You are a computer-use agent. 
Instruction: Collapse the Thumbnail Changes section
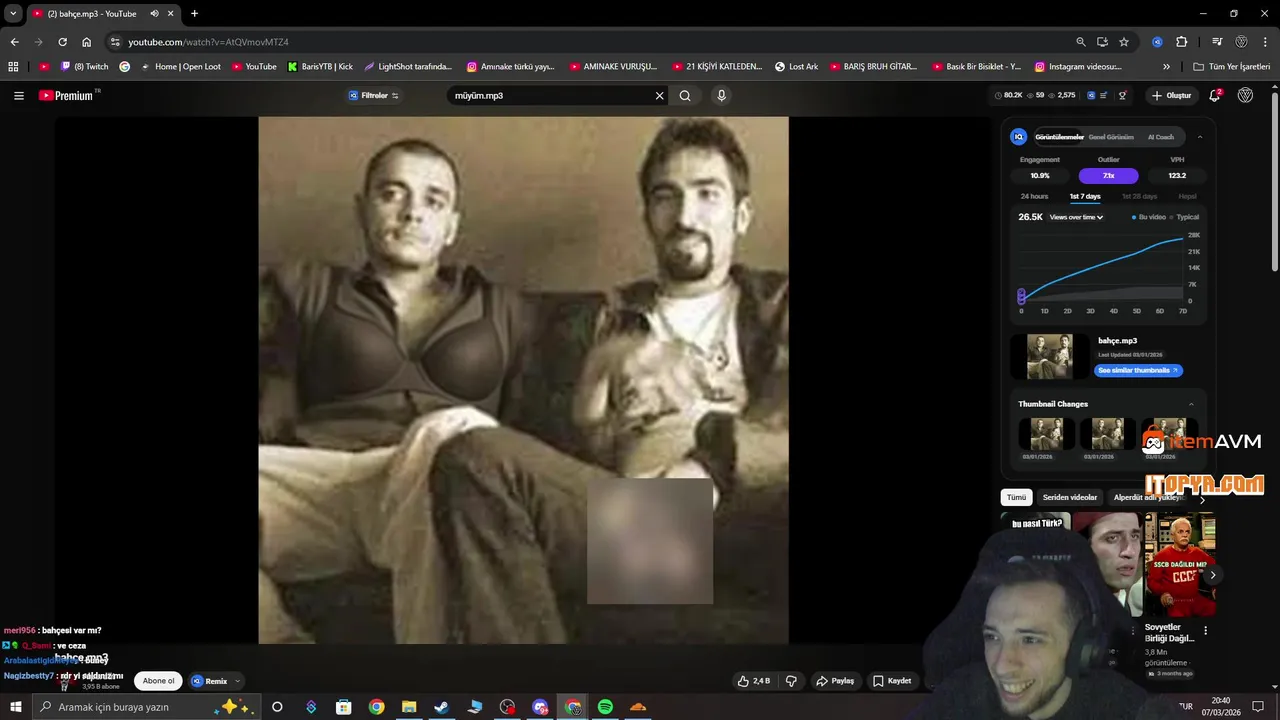point(1191,404)
